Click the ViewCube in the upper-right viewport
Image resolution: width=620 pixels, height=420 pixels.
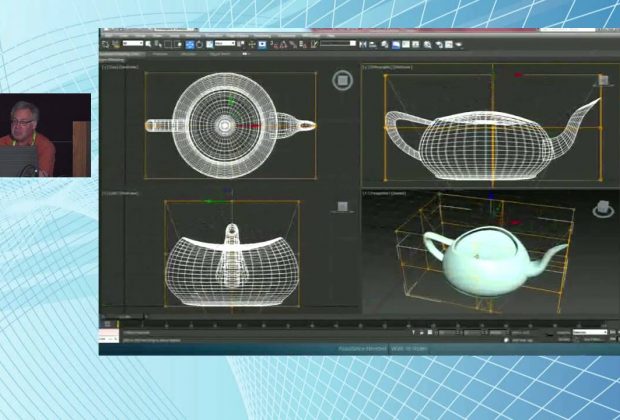603,80
